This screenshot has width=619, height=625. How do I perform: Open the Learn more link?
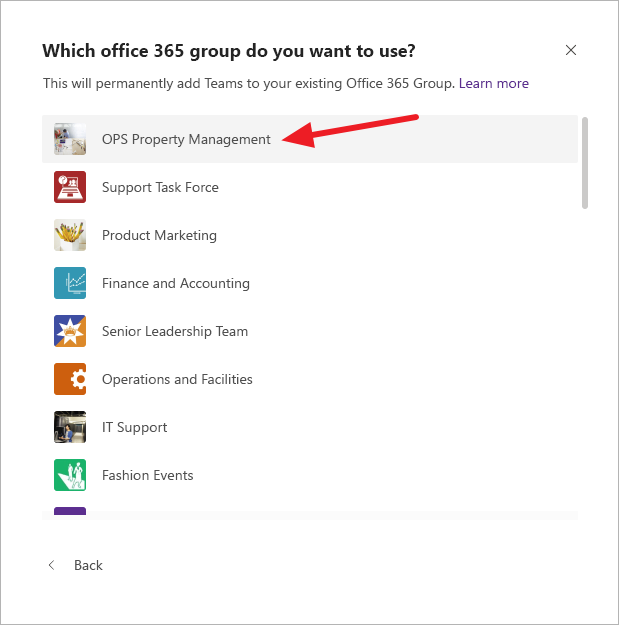pyautogui.click(x=494, y=83)
